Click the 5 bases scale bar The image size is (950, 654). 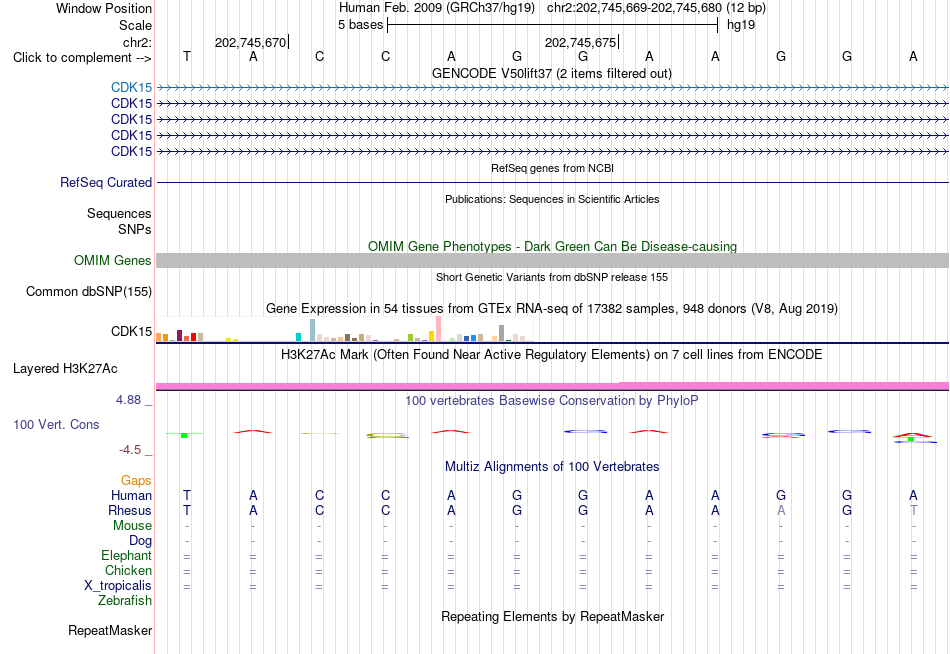(553, 25)
